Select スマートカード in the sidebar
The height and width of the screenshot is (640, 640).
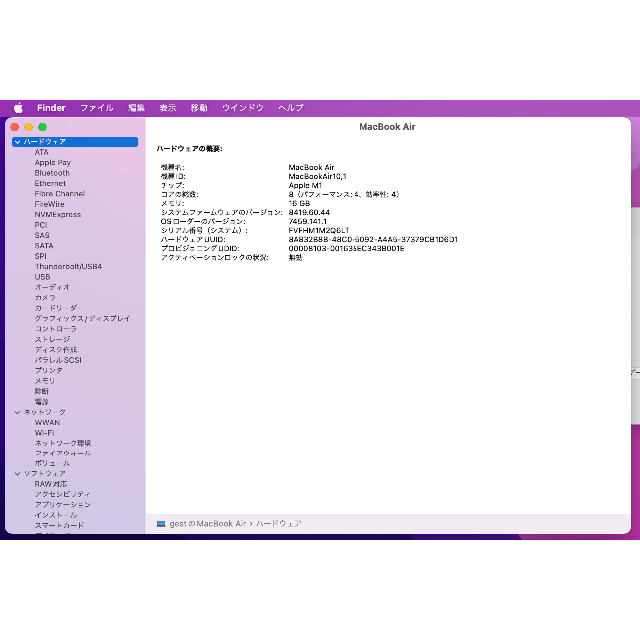point(59,526)
